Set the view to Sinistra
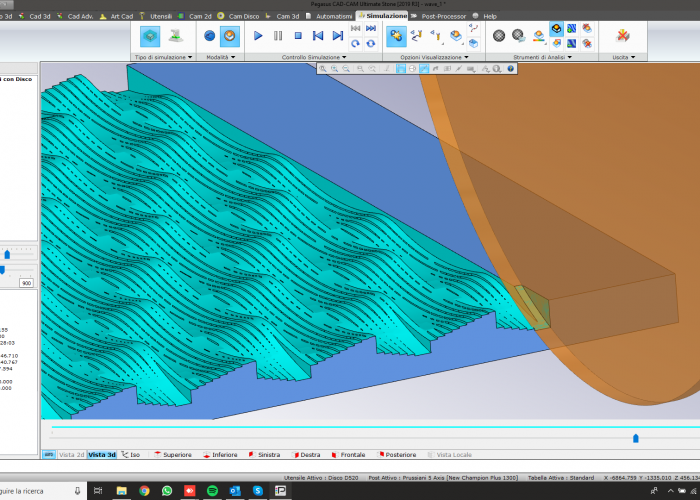The image size is (700, 500). (264, 454)
